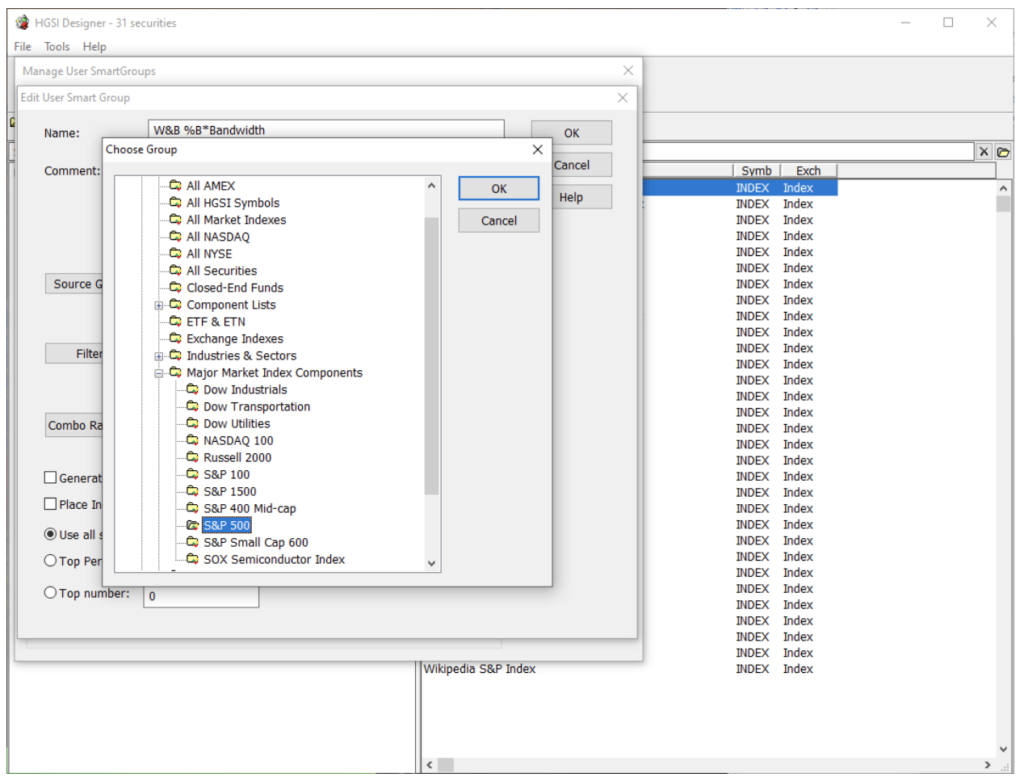Screen dimensions: 1024x782
Task: Open the Tools menu
Action: (57, 46)
